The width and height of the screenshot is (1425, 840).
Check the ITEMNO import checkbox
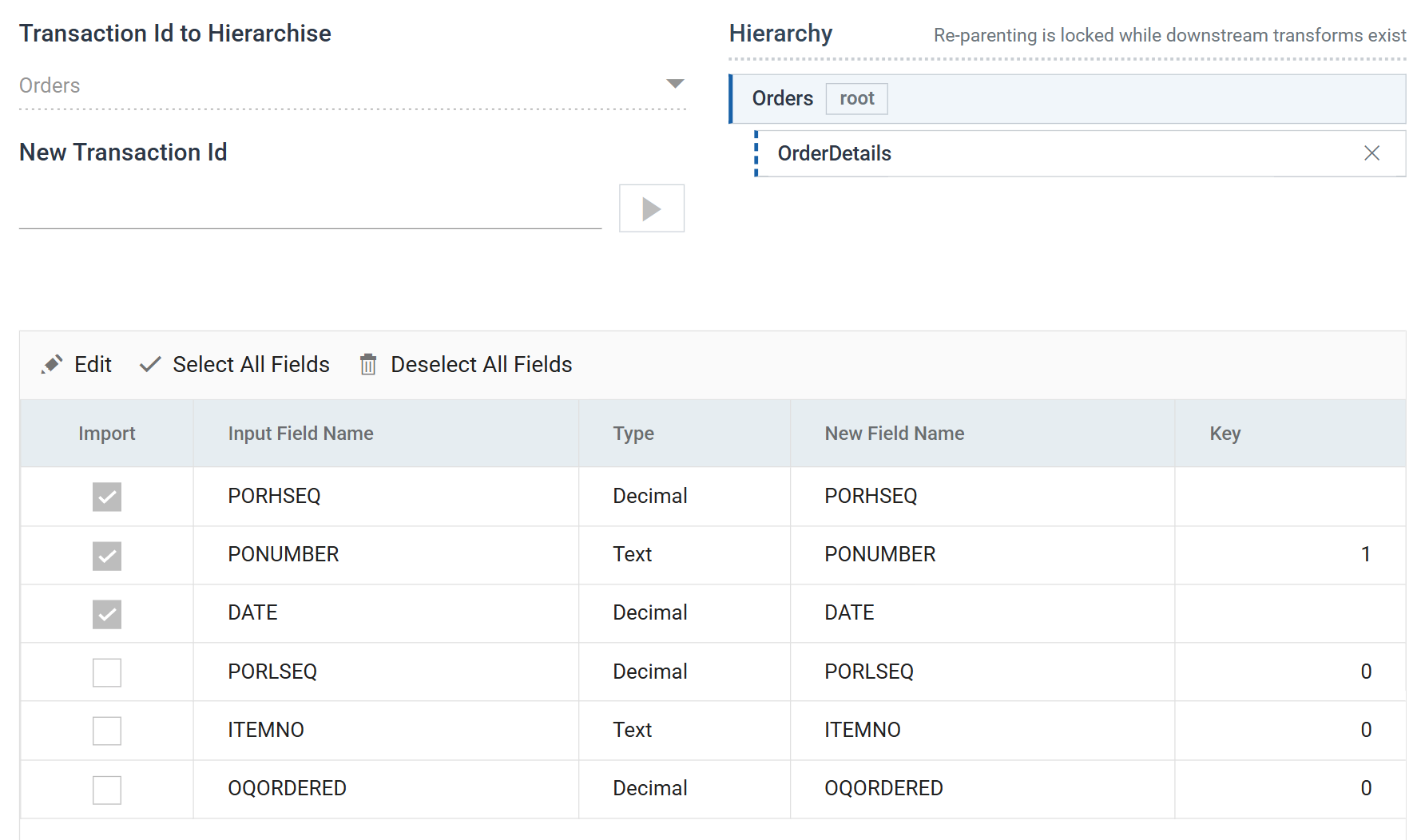(107, 731)
